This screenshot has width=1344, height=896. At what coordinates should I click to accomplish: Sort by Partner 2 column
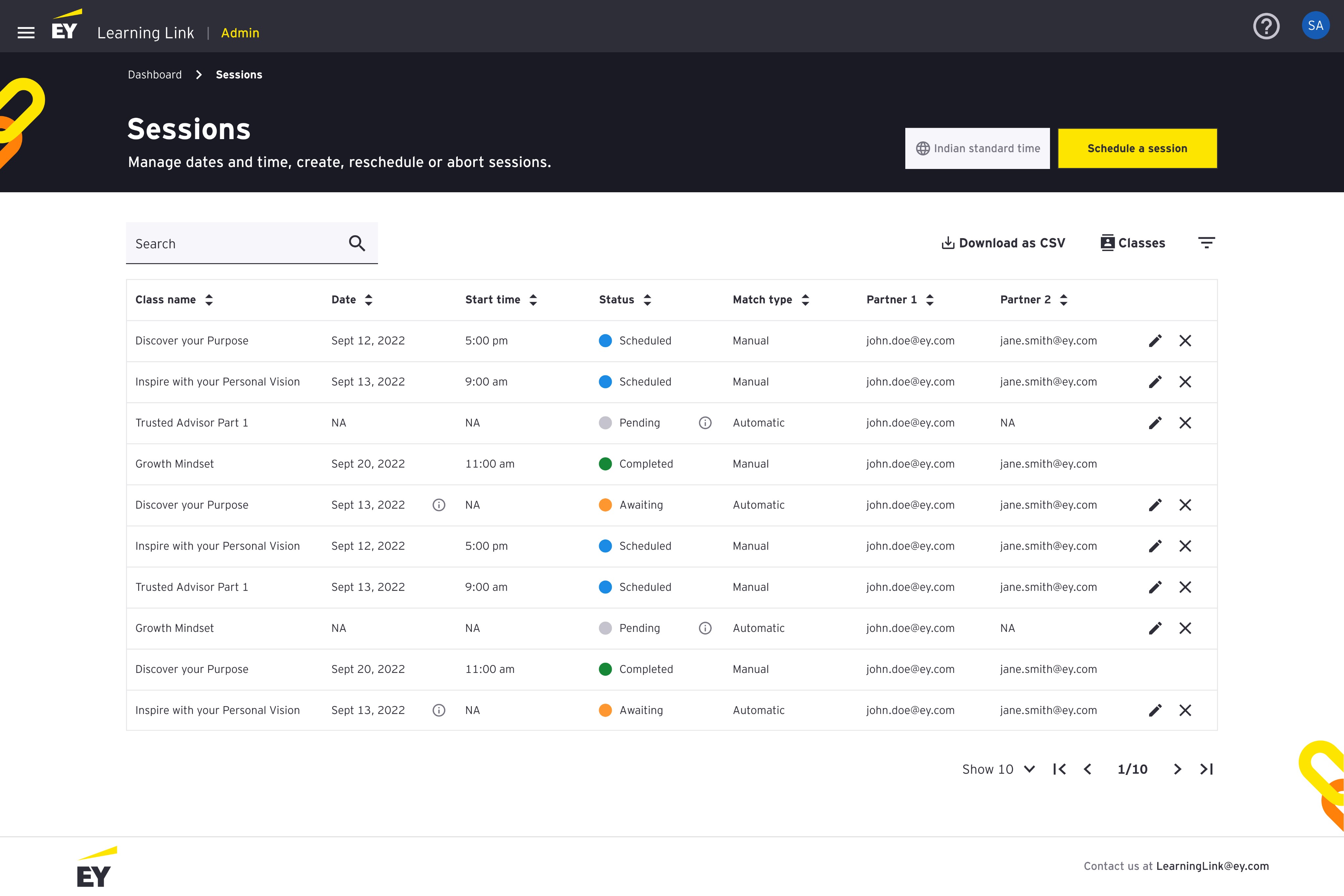[x=1063, y=300]
